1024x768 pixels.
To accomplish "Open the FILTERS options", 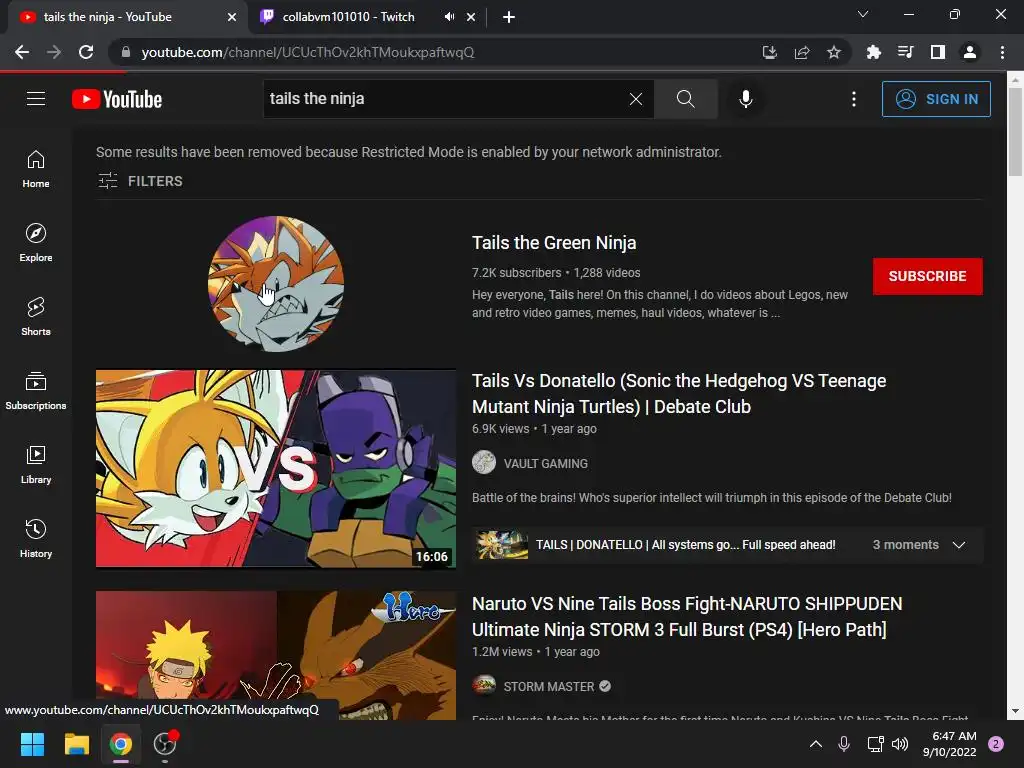I will 140,181.
